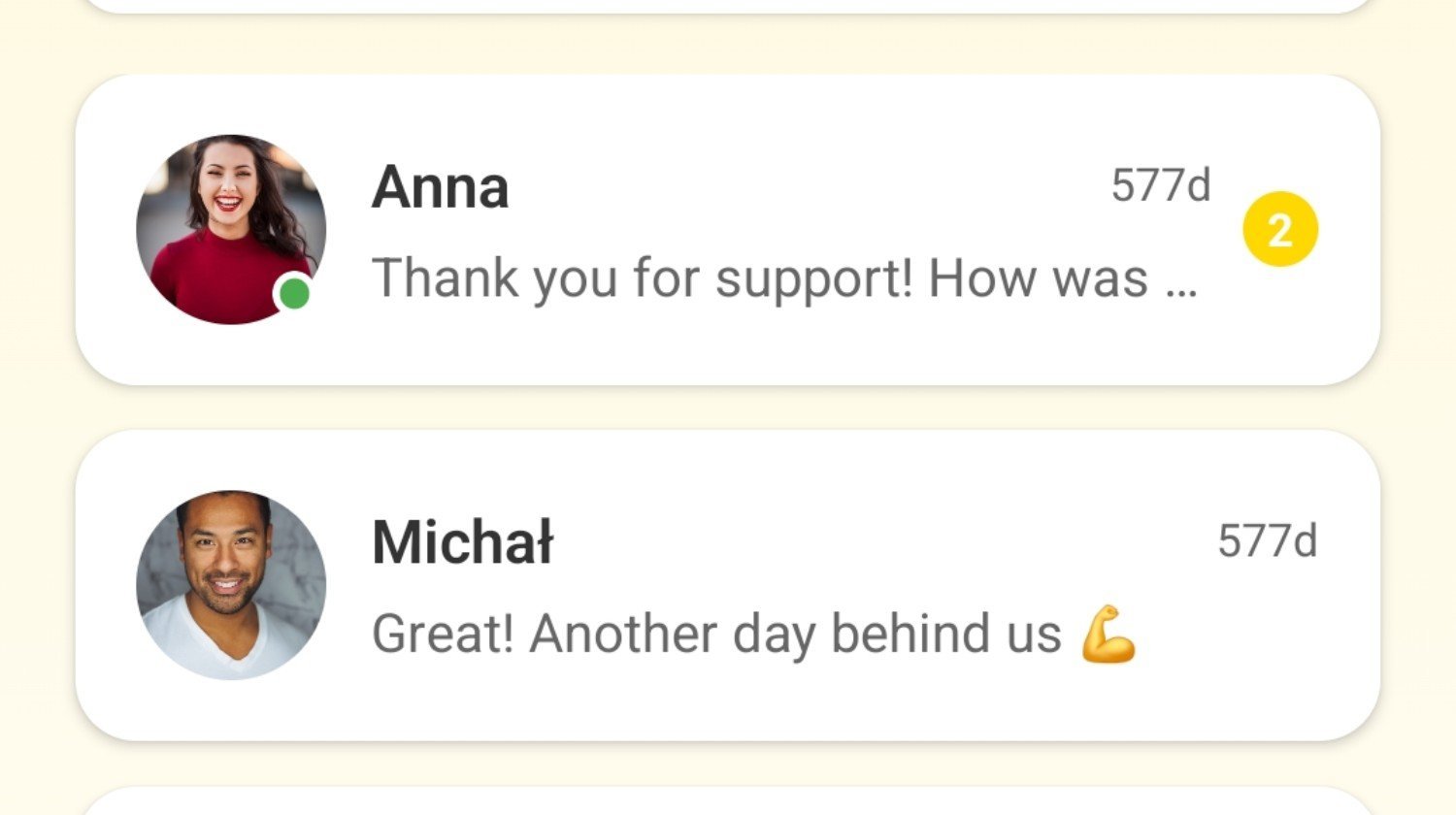Viewport: 1456px width, 815px height.
Task: Open the partially visible chat card at bottom
Action: pyautogui.click(x=728, y=804)
